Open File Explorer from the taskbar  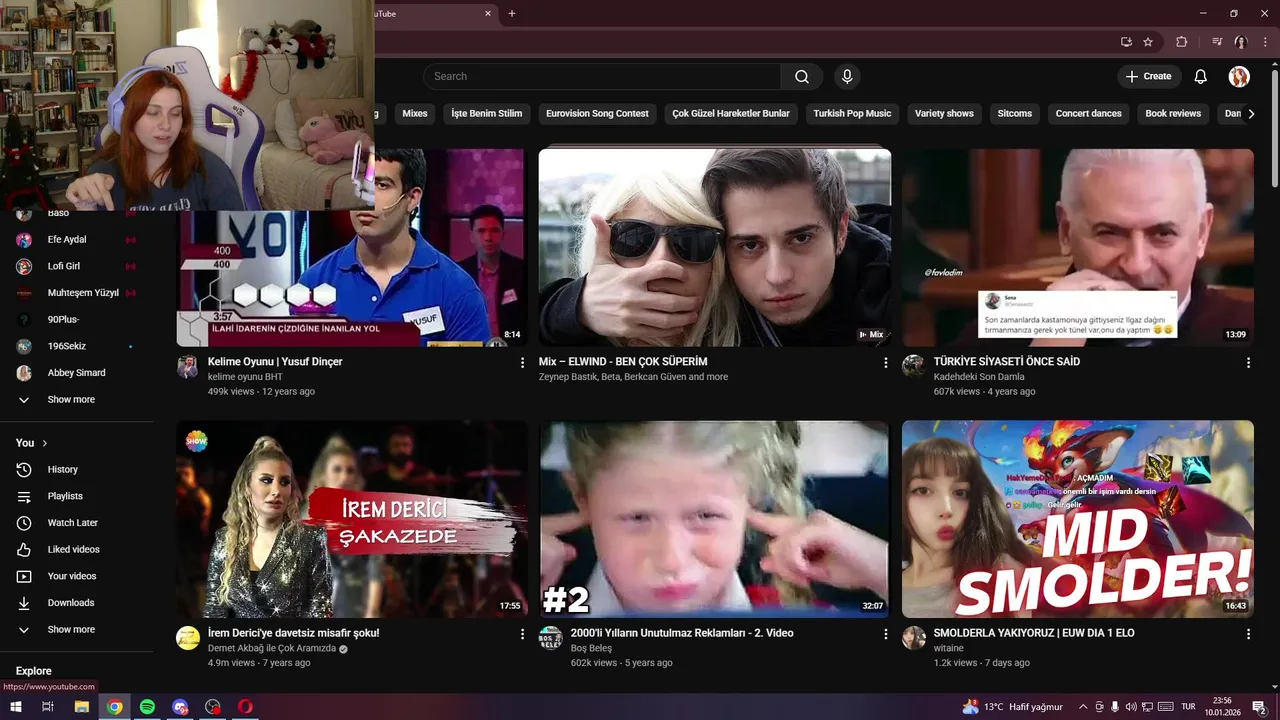tap(82, 707)
